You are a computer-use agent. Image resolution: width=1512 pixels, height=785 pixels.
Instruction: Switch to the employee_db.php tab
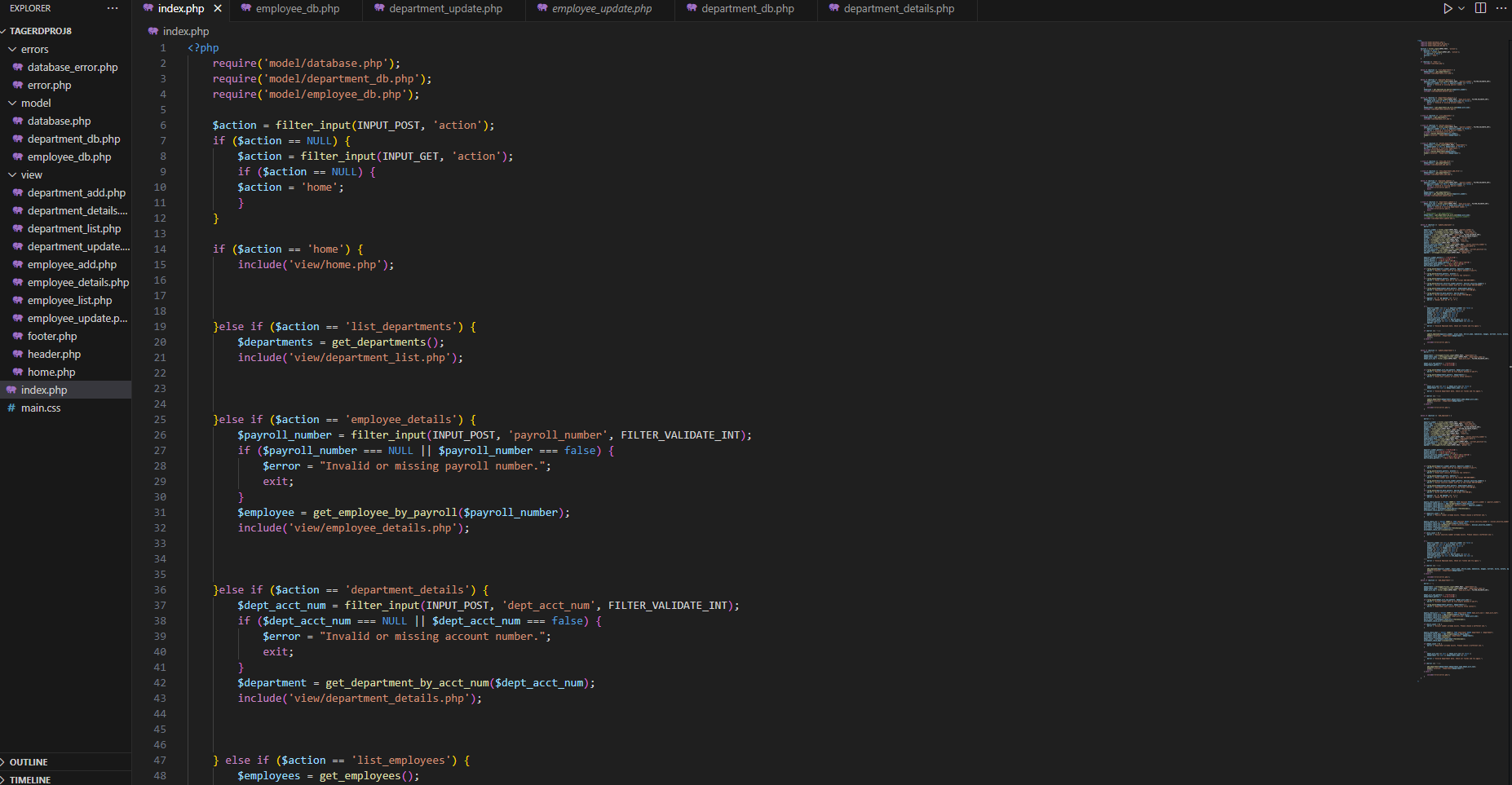click(297, 8)
